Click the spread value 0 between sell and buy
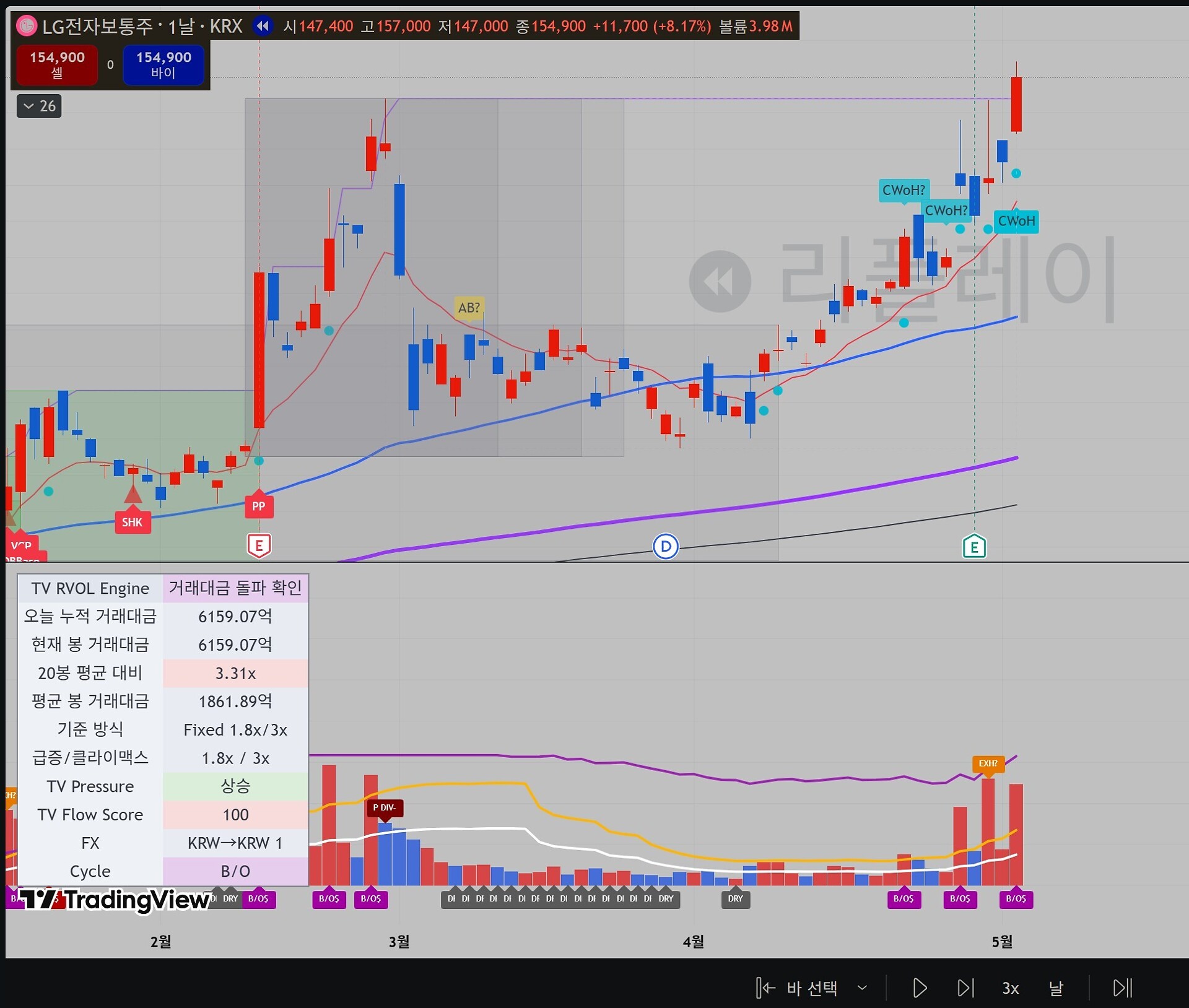Viewport: 1189px width, 1008px height. [x=110, y=64]
